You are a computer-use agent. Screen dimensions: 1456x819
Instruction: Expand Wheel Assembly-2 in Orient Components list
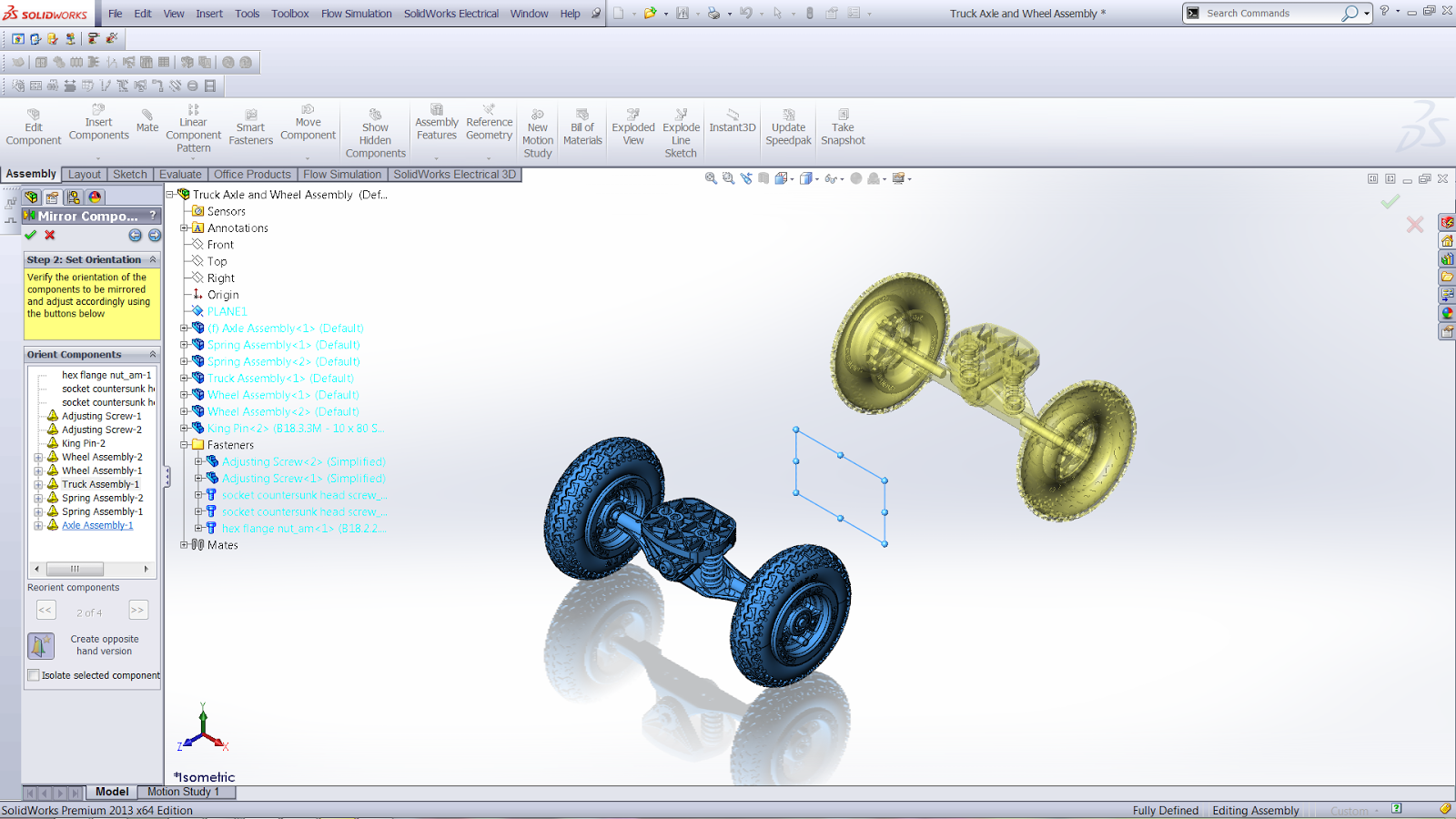tap(38, 457)
